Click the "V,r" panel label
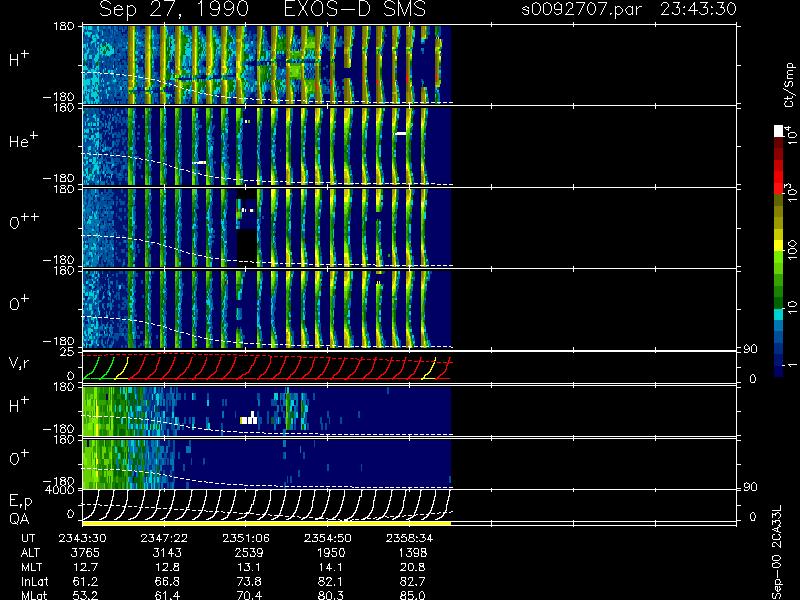The image size is (800, 600). point(19,362)
